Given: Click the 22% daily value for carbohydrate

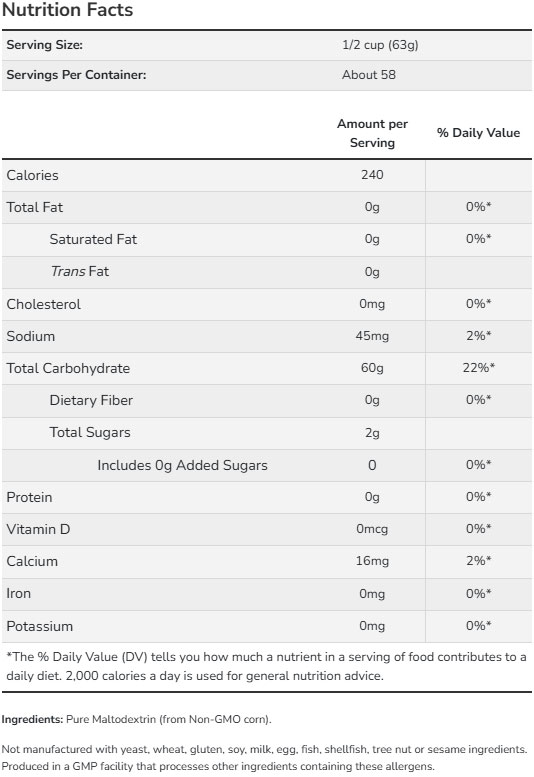Looking at the screenshot, I should 479,368.
